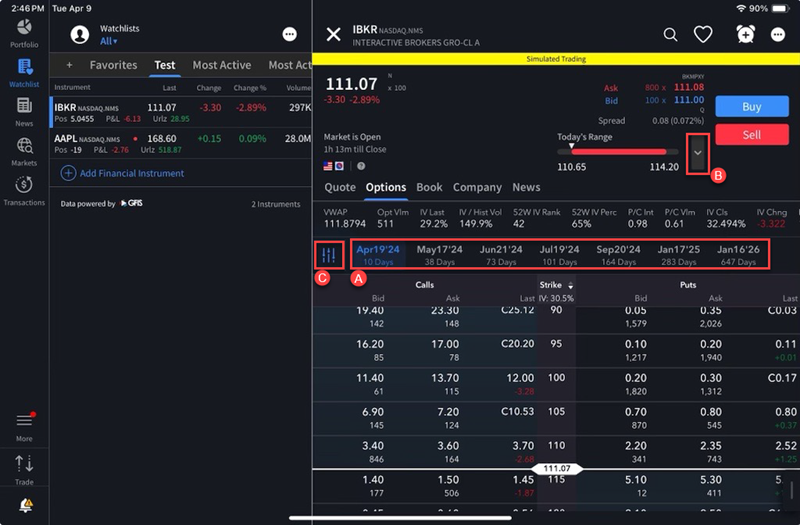Select the Most Active watchlist tab
Screen dimensions: 800x525
click(221, 65)
